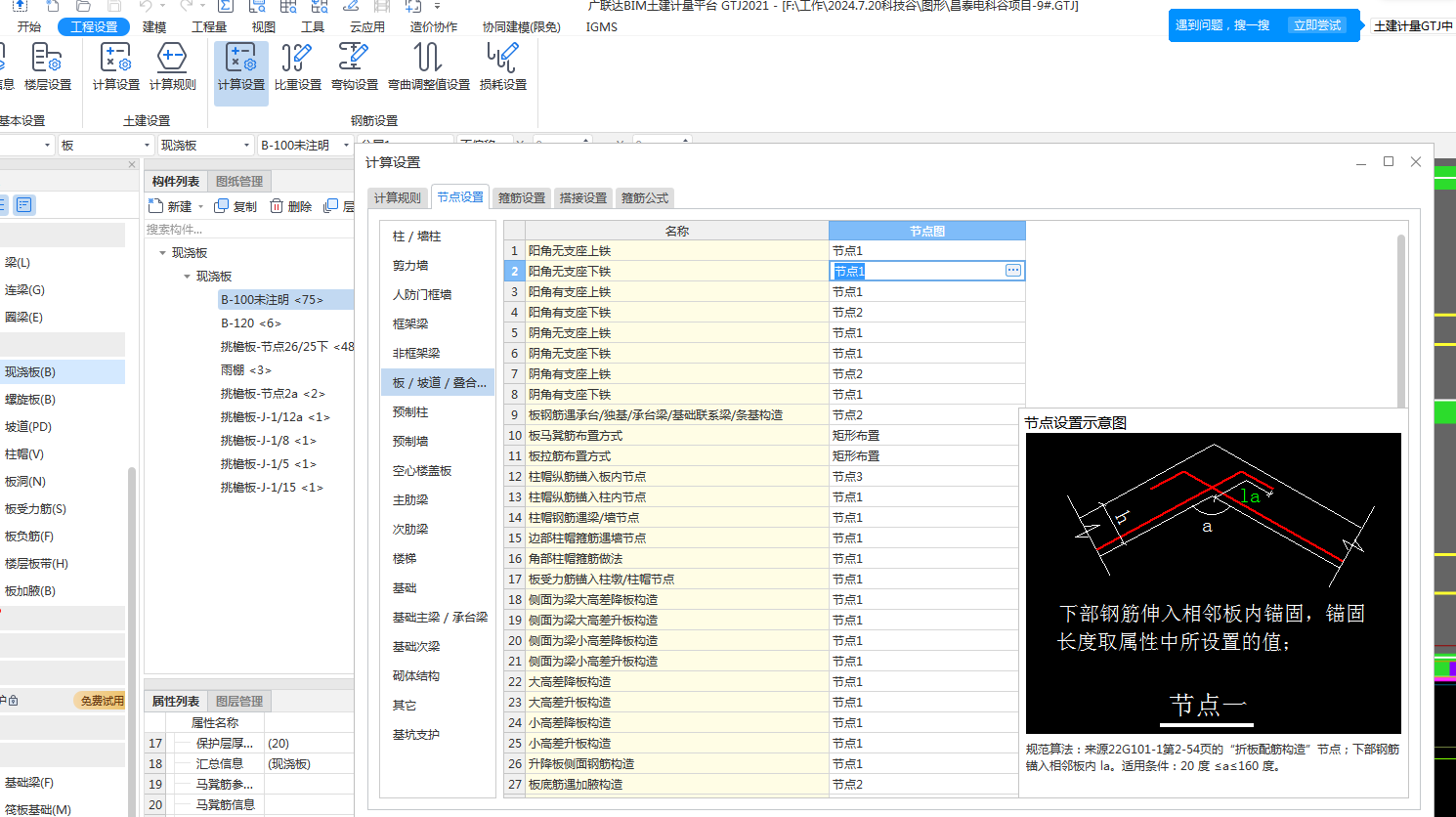Open 损耗设置 loss settings
Viewport: 1456px width, 817px height.
(x=503, y=66)
